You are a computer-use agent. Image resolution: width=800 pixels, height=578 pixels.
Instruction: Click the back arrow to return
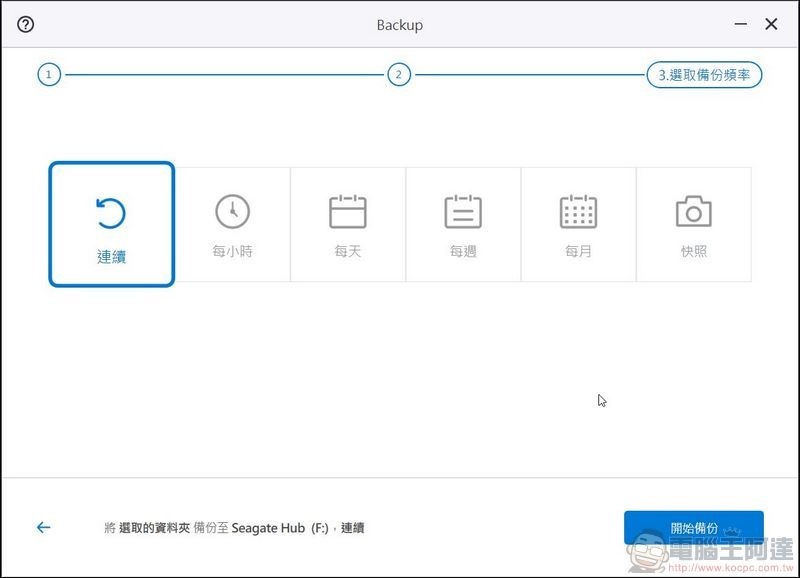point(42,527)
